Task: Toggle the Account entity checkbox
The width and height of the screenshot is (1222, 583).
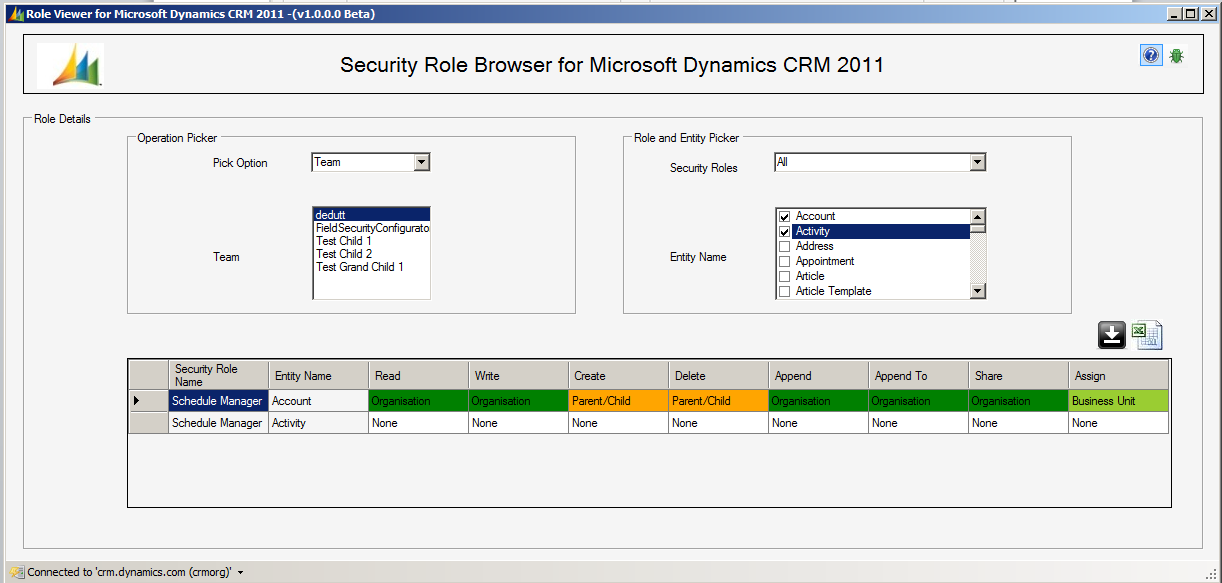Action: pyautogui.click(x=785, y=216)
